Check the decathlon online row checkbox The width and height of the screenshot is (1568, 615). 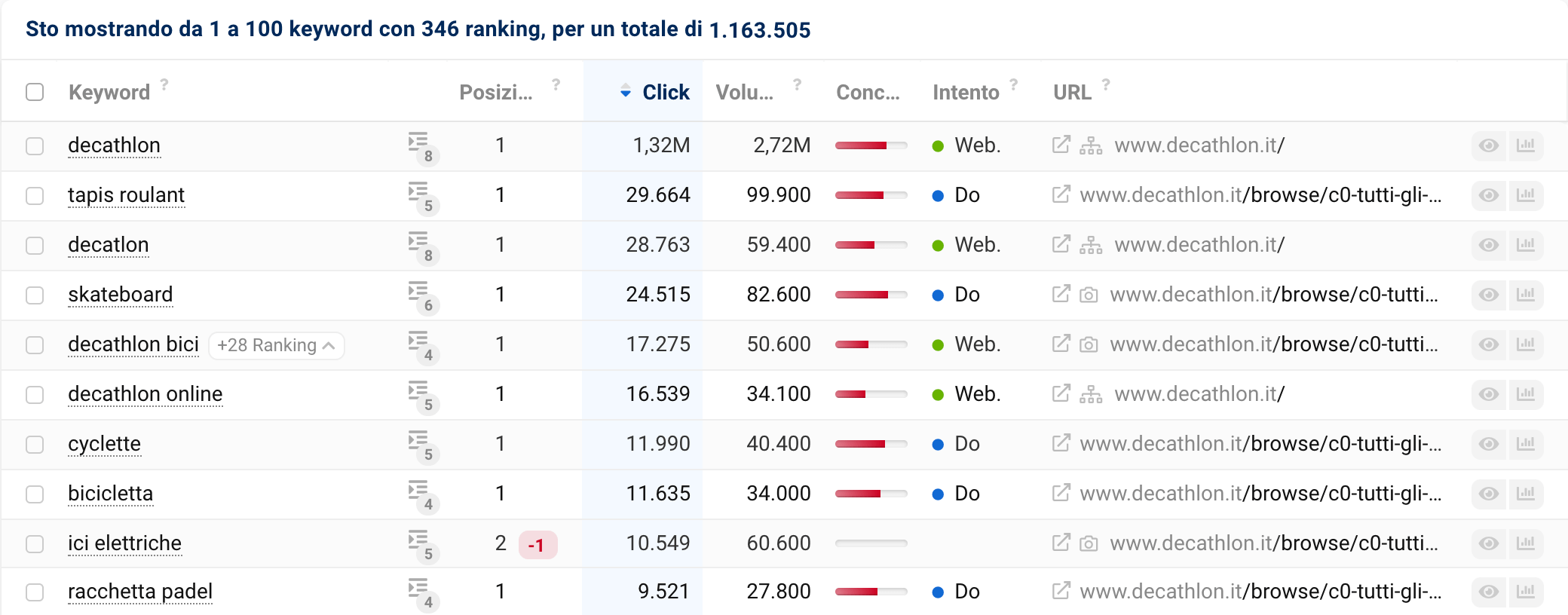[35, 394]
